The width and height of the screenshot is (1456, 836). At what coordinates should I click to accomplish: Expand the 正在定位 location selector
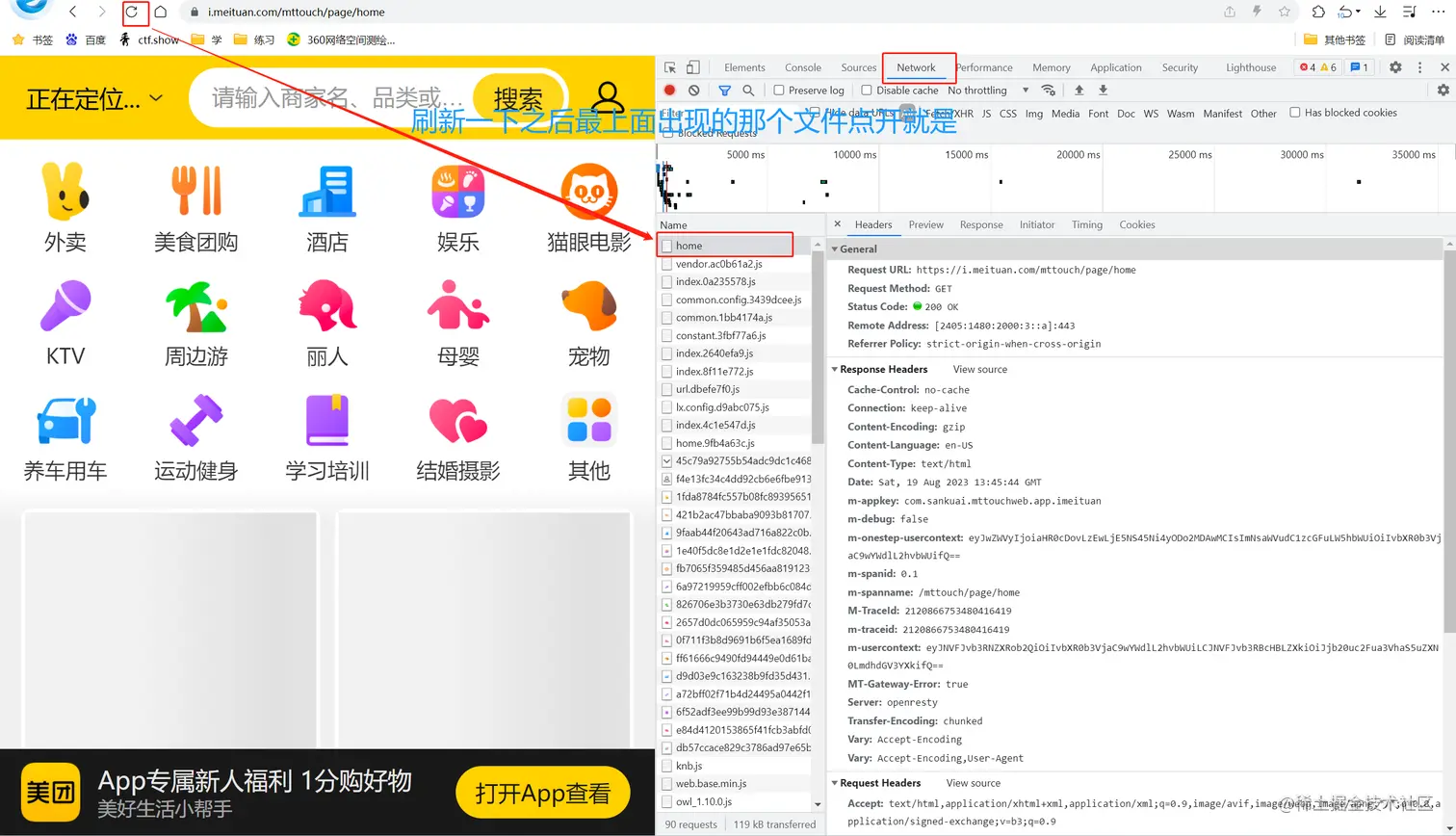94,98
